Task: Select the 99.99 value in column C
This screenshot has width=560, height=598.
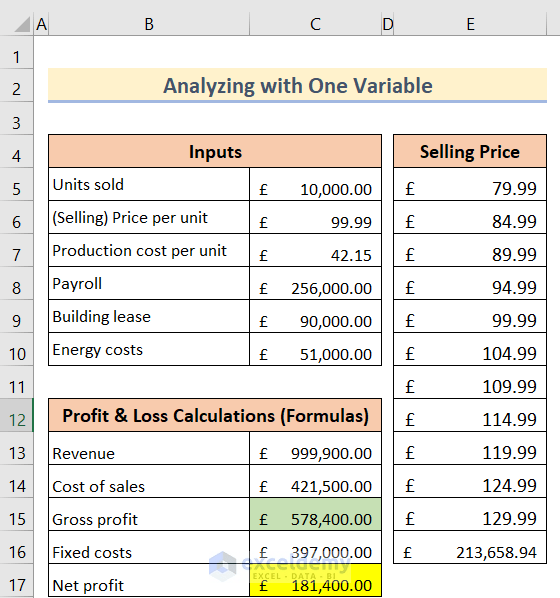Action: 315,217
